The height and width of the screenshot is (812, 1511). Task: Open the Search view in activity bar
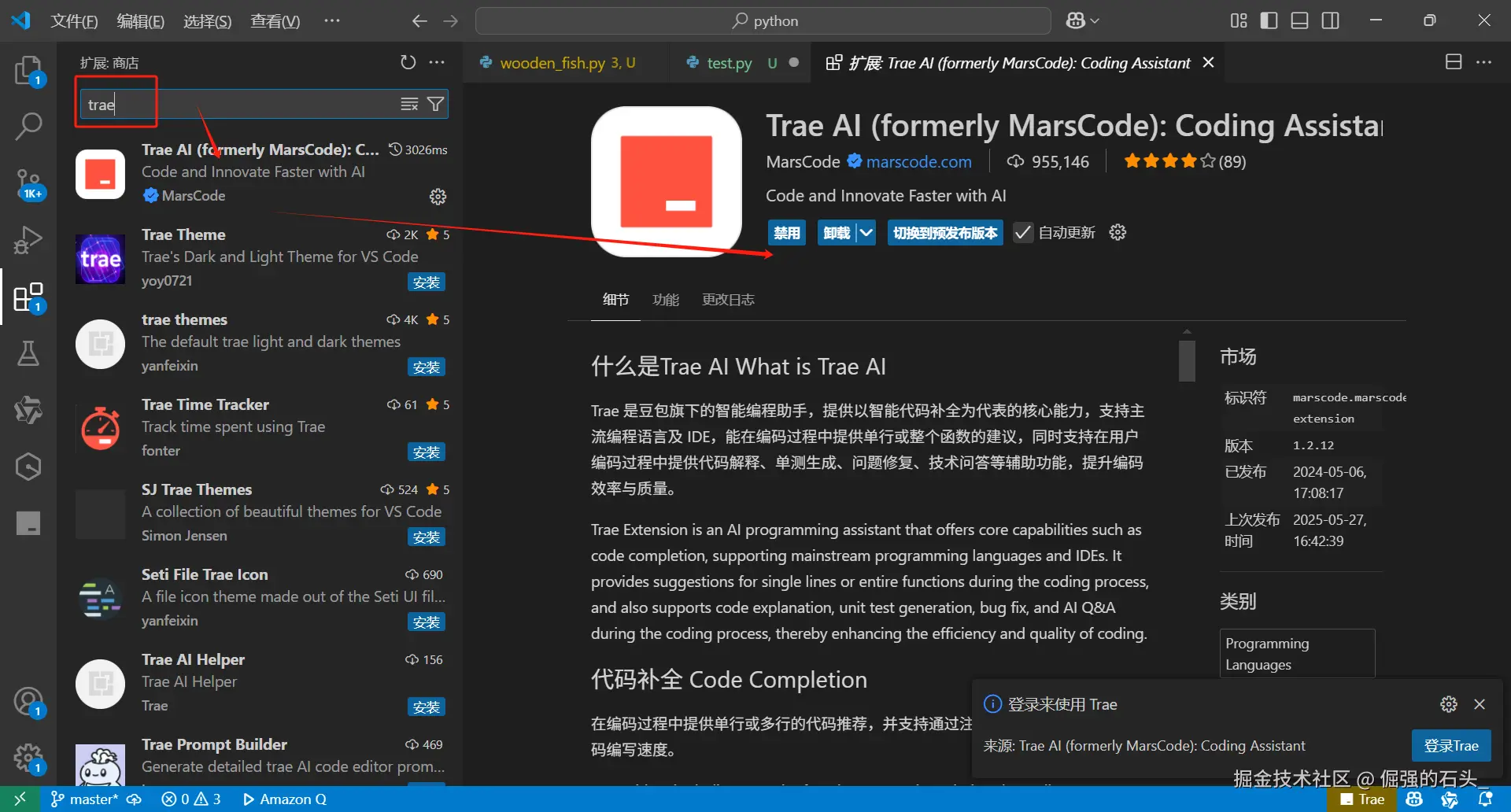pyautogui.click(x=28, y=126)
